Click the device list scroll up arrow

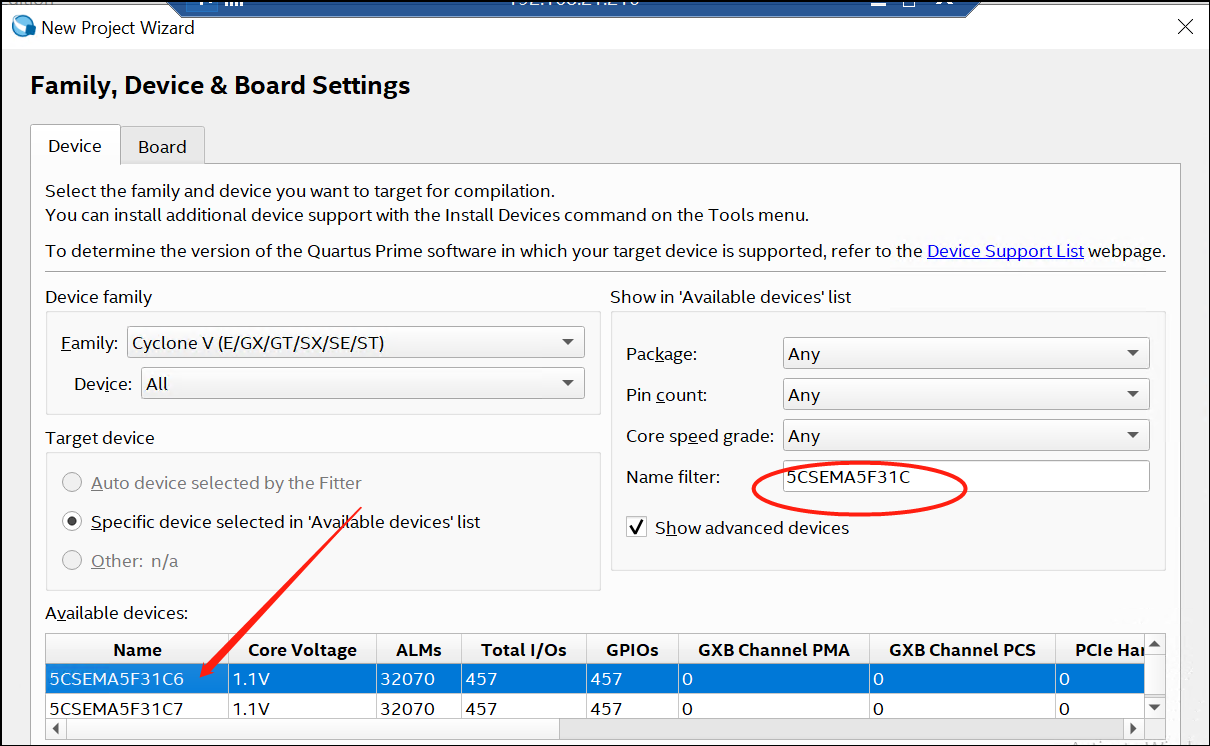(x=1154, y=644)
